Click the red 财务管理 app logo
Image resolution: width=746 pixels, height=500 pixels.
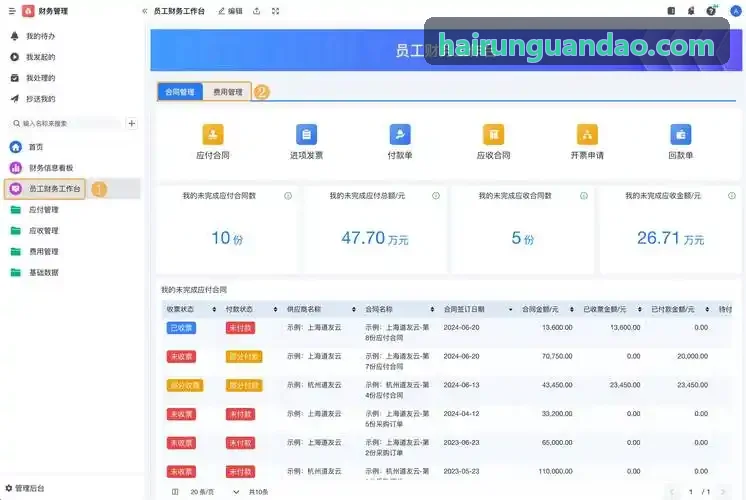28,11
